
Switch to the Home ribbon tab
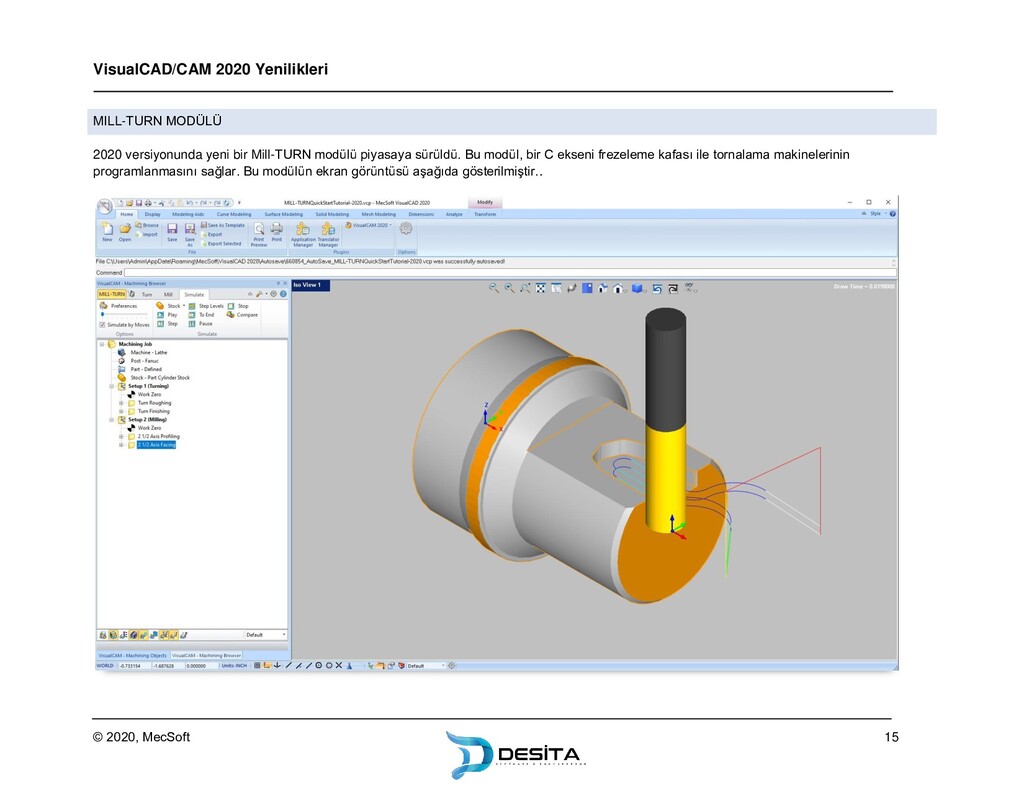127,214
